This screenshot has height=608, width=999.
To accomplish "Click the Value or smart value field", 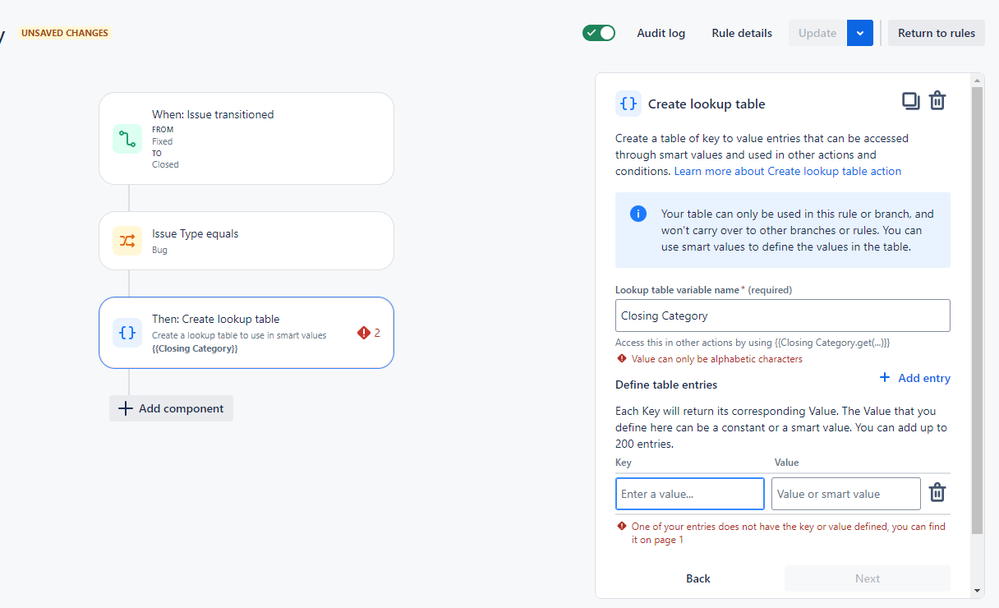I will [845, 494].
